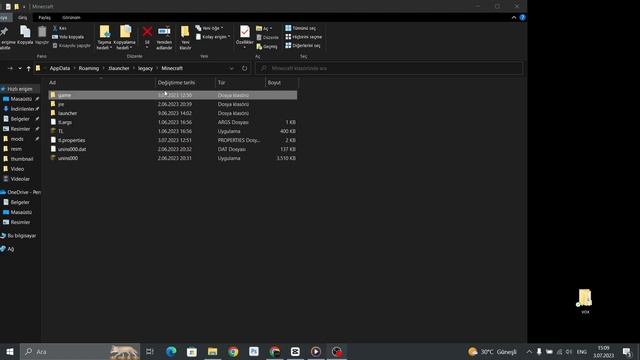
Task: Click the forward navigation arrow
Action: click(x=10, y=68)
